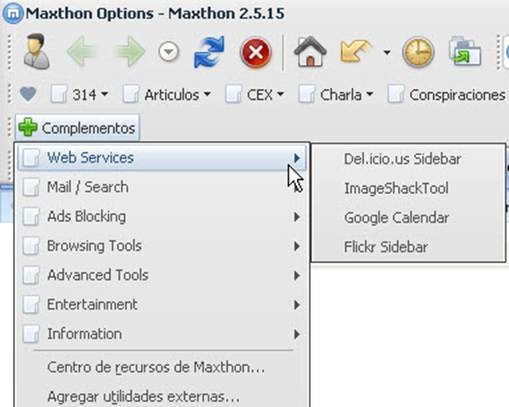Screen dimensions: 509x407
Task: Click the favorites heart icon
Action: 28,94
